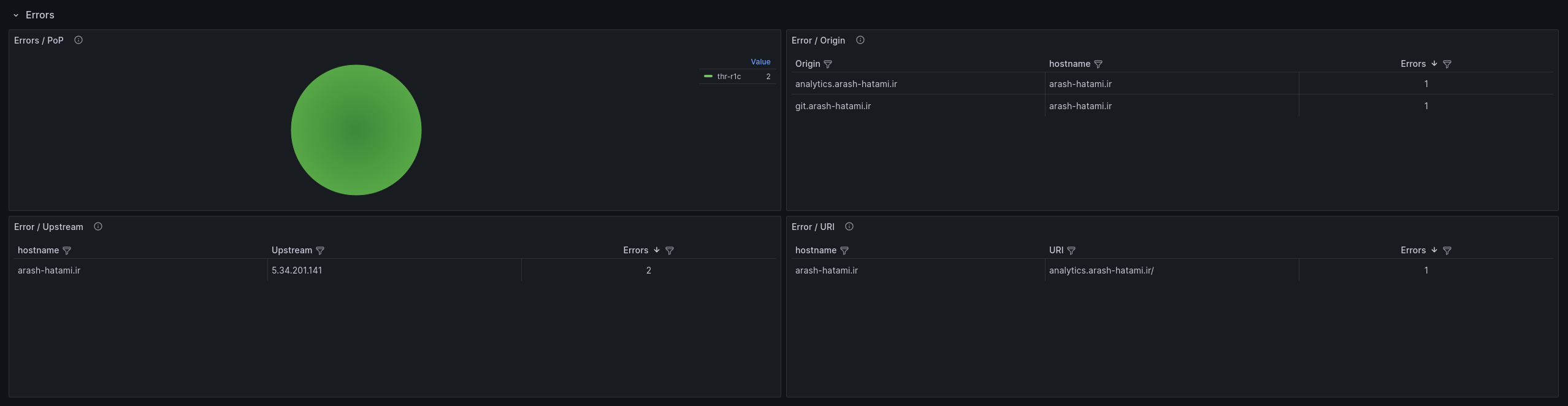Open info icon of Error / Upstream panel

tap(98, 227)
